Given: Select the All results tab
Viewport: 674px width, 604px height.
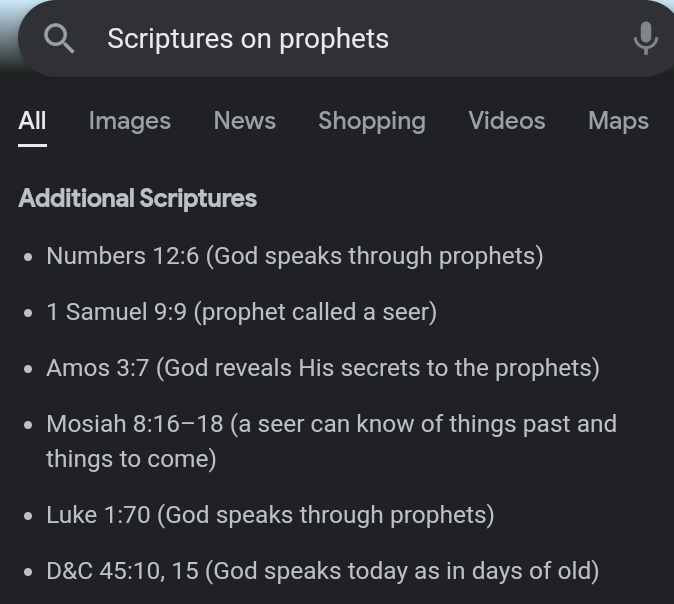Looking at the screenshot, I should pyautogui.click(x=32, y=121).
